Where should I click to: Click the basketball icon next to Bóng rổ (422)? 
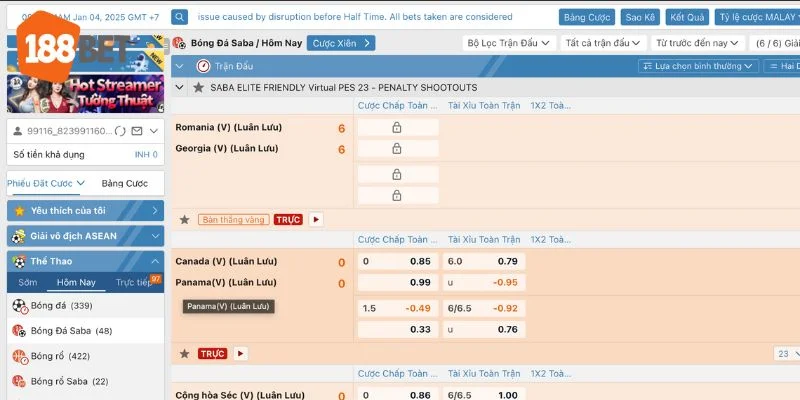[x=18, y=356]
